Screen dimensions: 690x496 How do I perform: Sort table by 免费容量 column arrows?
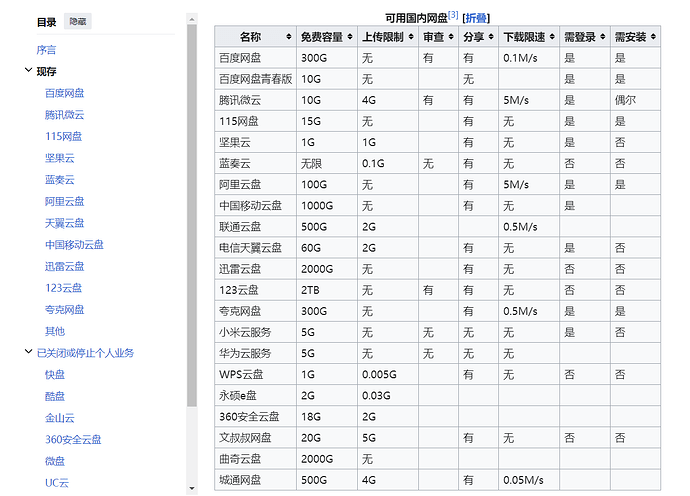pos(350,37)
